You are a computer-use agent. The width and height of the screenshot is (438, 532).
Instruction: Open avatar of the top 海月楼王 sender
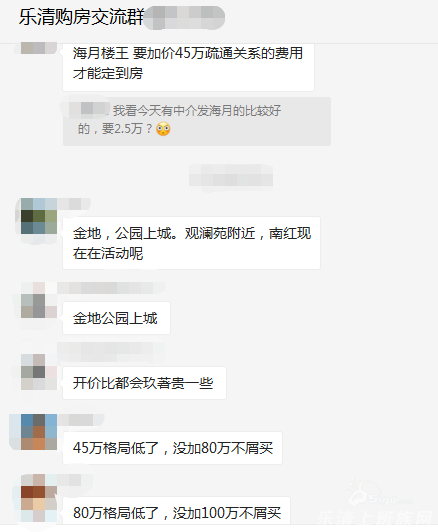(39, 48)
